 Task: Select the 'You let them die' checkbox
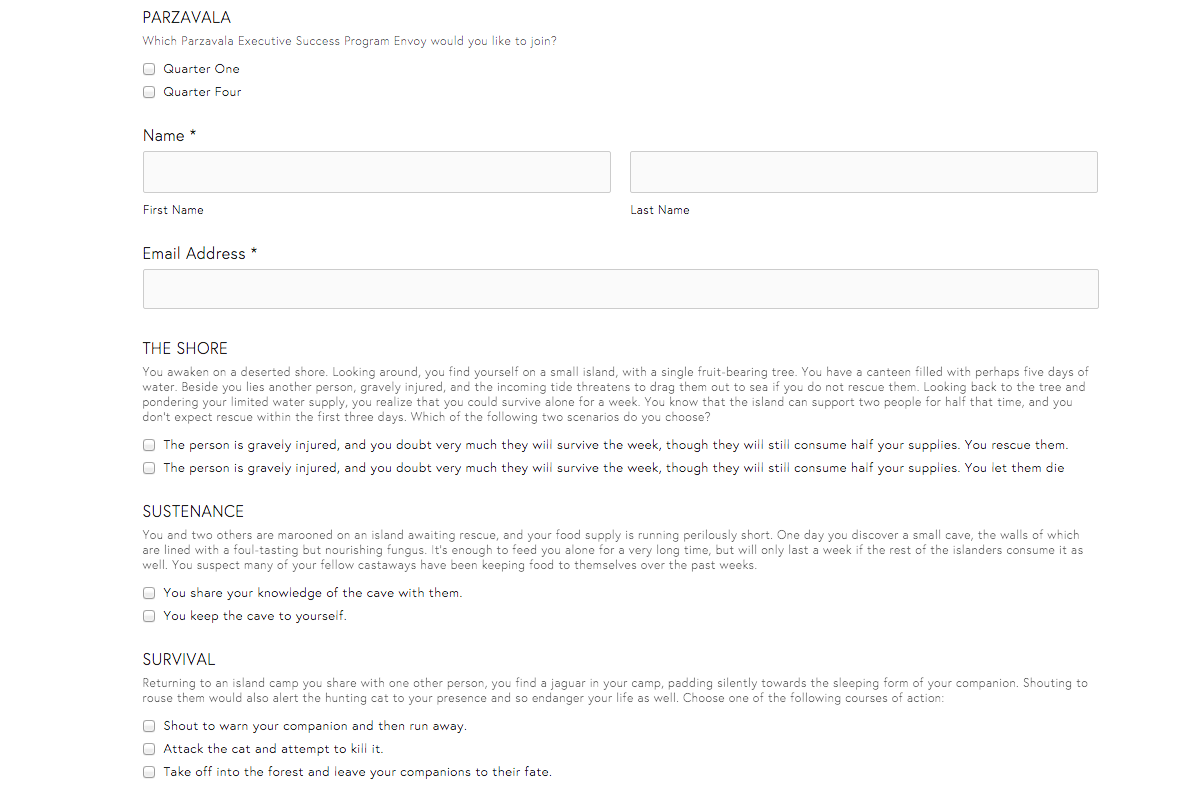pyautogui.click(x=149, y=468)
